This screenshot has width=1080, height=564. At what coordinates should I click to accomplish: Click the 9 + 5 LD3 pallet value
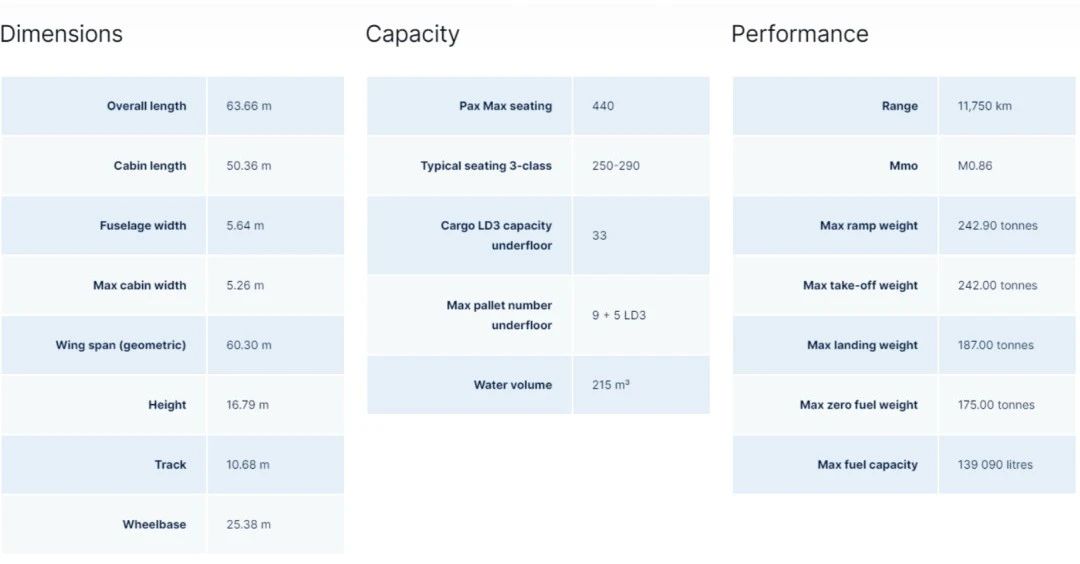[x=619, y=315]
